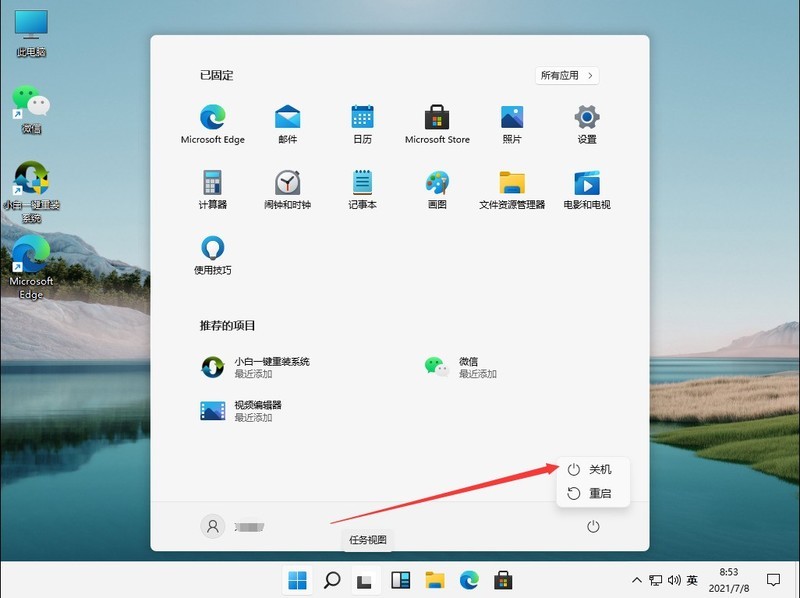Open the Tips (使用技巧) app
This screenshot has width=800, height=598.
click(212, 255)
